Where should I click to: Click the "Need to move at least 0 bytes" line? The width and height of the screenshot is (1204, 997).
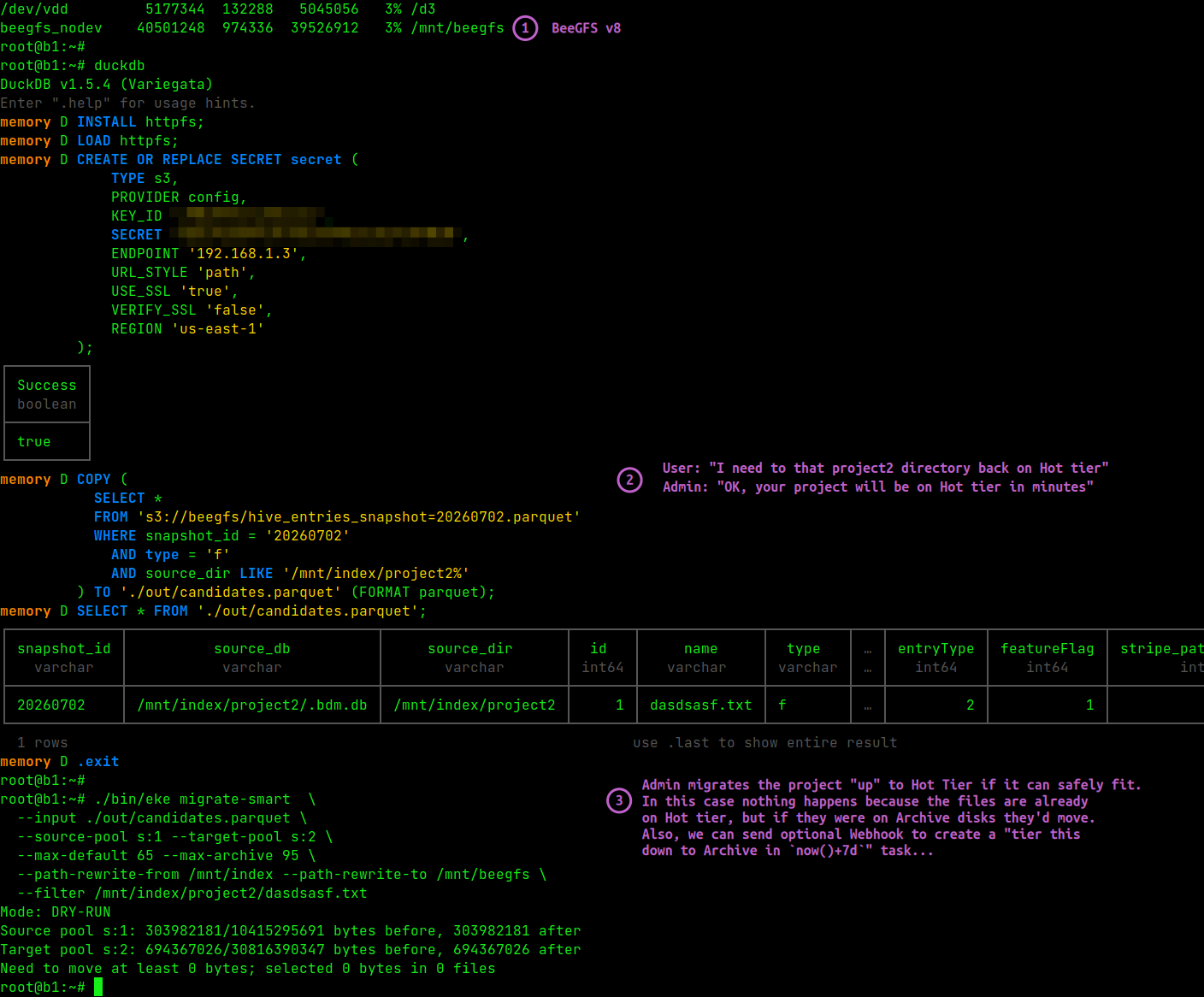[248, 969]
